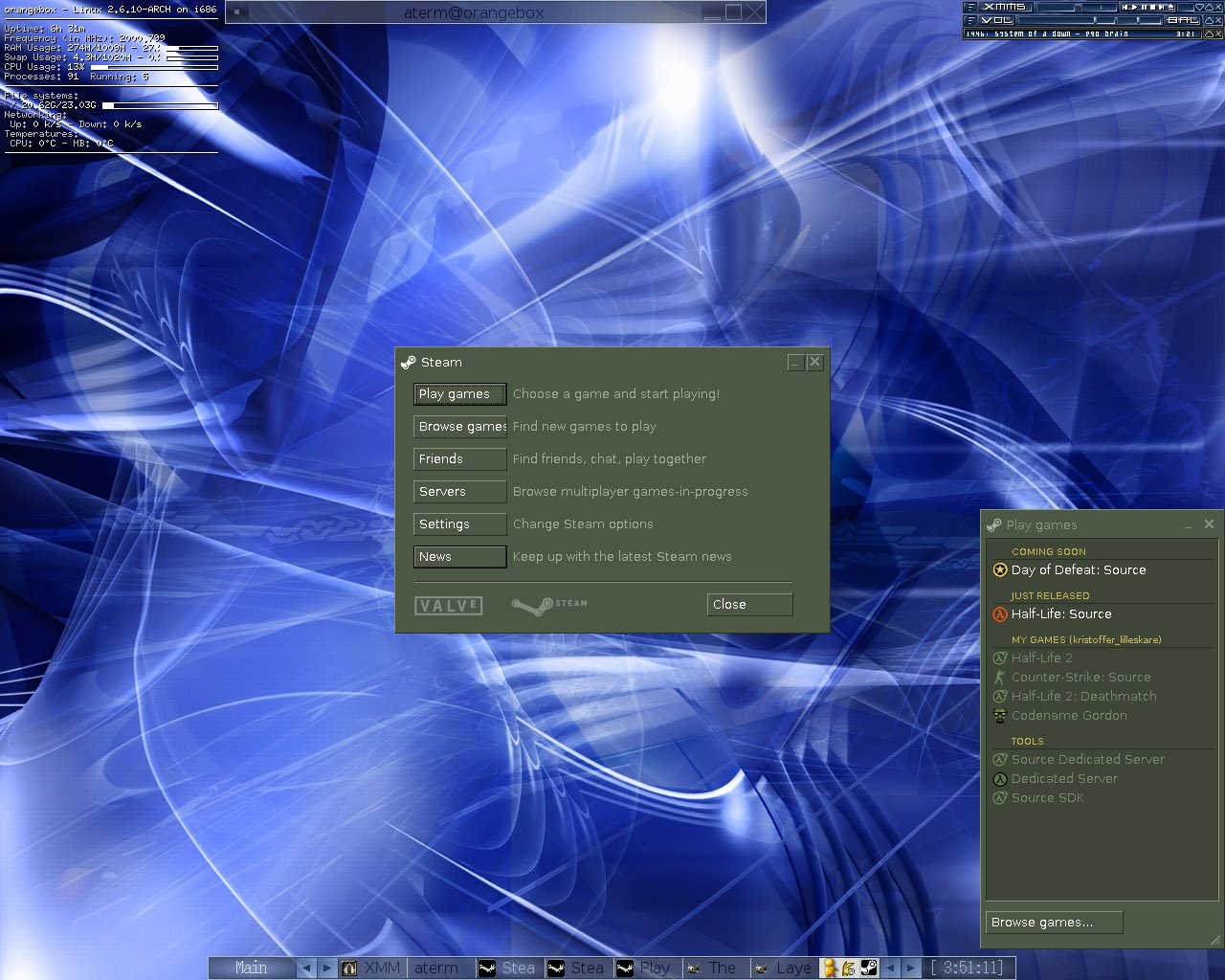Activate 'Laye' task in the taskbar
This screenshot has height=980, width=1225.
pos(784,968)
